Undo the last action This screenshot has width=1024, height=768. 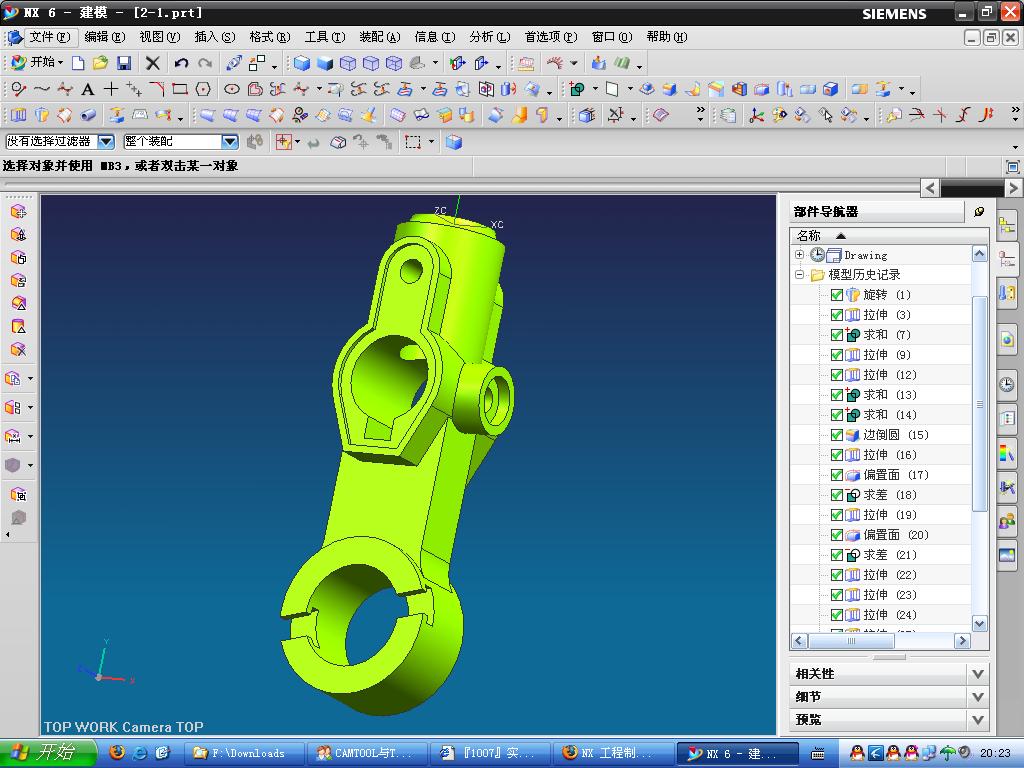point(181,63)
